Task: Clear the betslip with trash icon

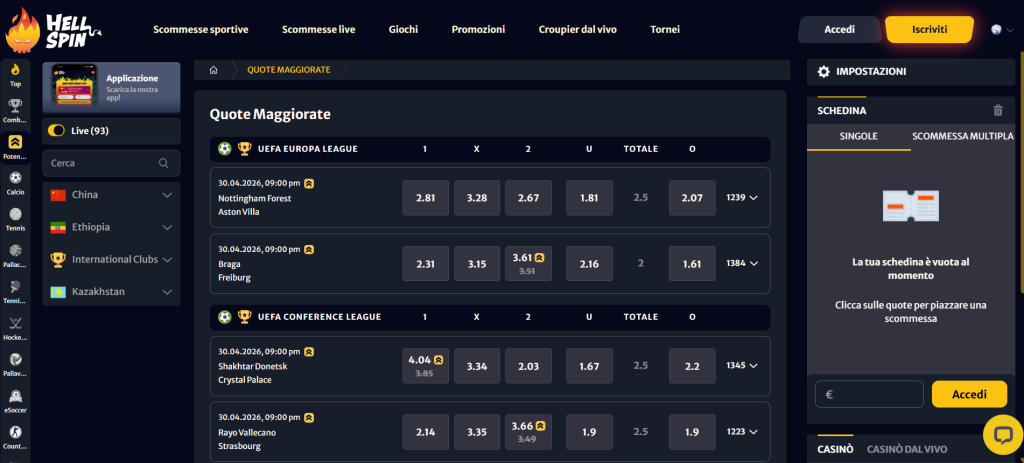Action: click(x=997, y=110)
